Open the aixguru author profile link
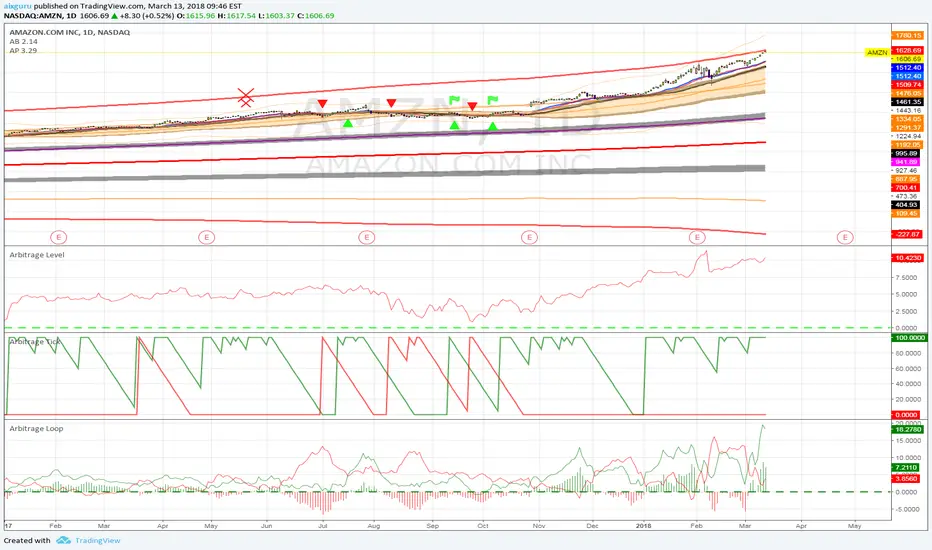This screenshot has width=932, height=550. [17, 6]
